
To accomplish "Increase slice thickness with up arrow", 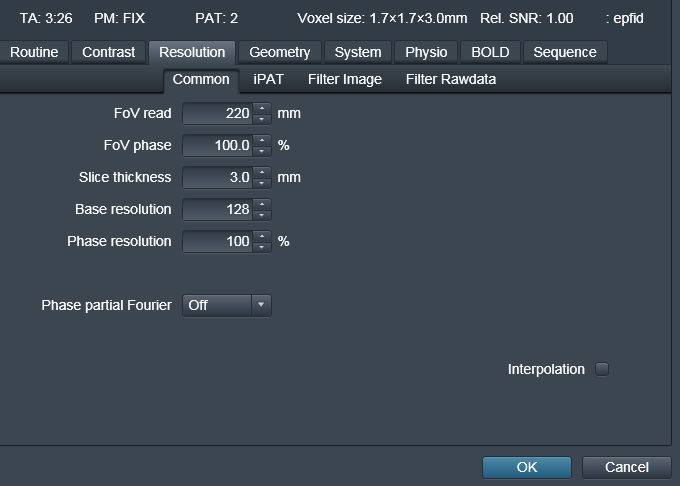I will click(x=262, y=172).
